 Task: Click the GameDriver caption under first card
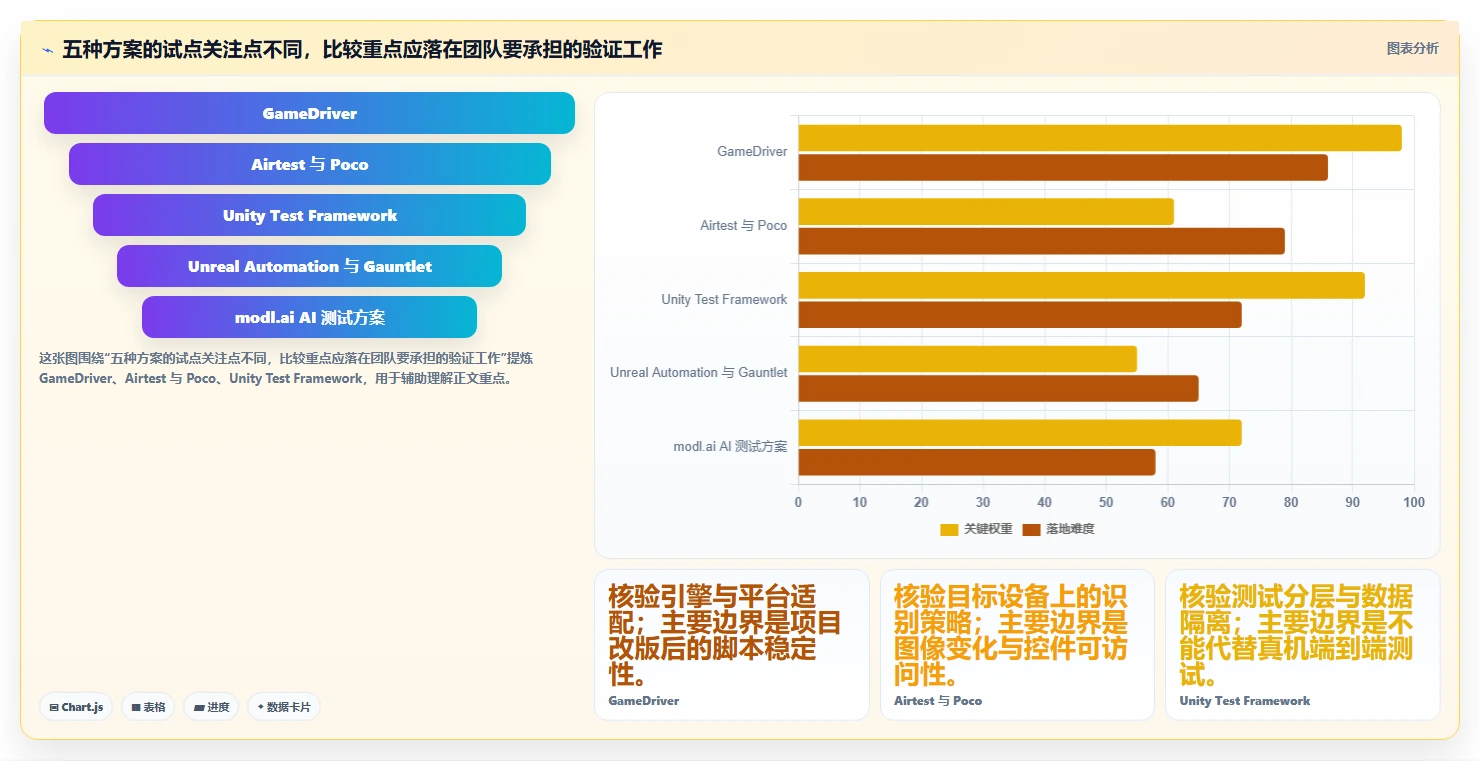click(x=644, y=701)
